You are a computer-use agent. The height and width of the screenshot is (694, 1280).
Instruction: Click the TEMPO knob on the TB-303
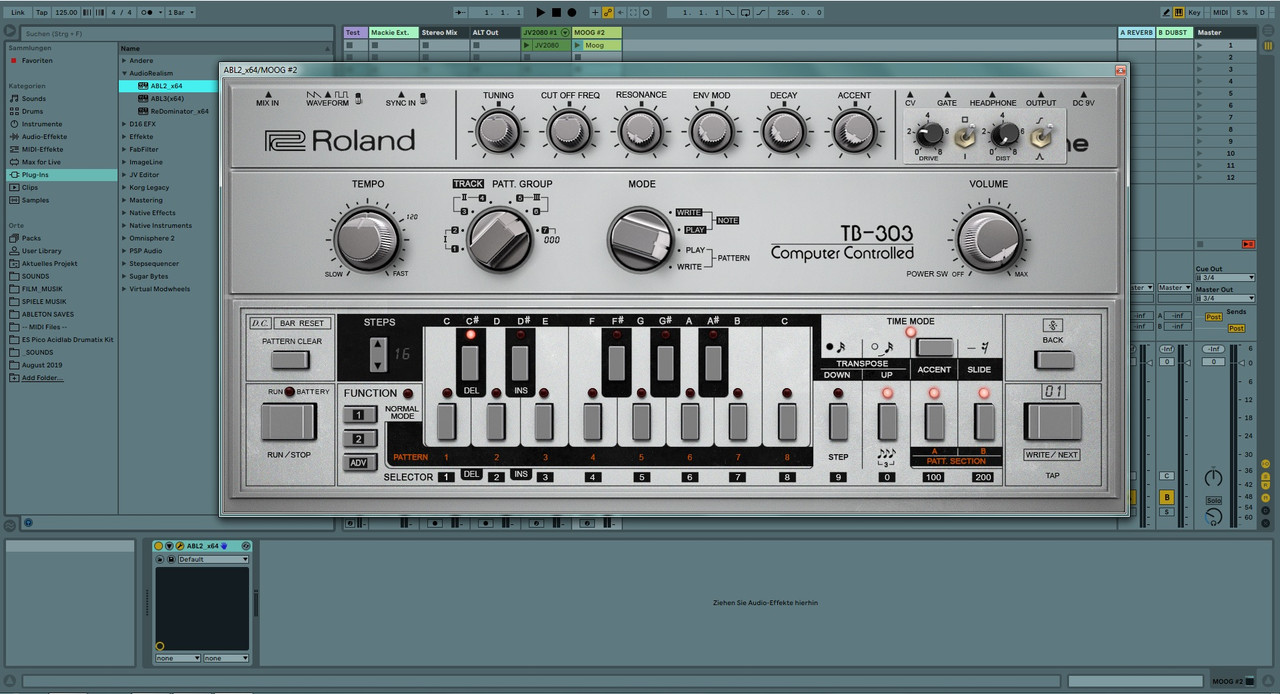(367, 238)
